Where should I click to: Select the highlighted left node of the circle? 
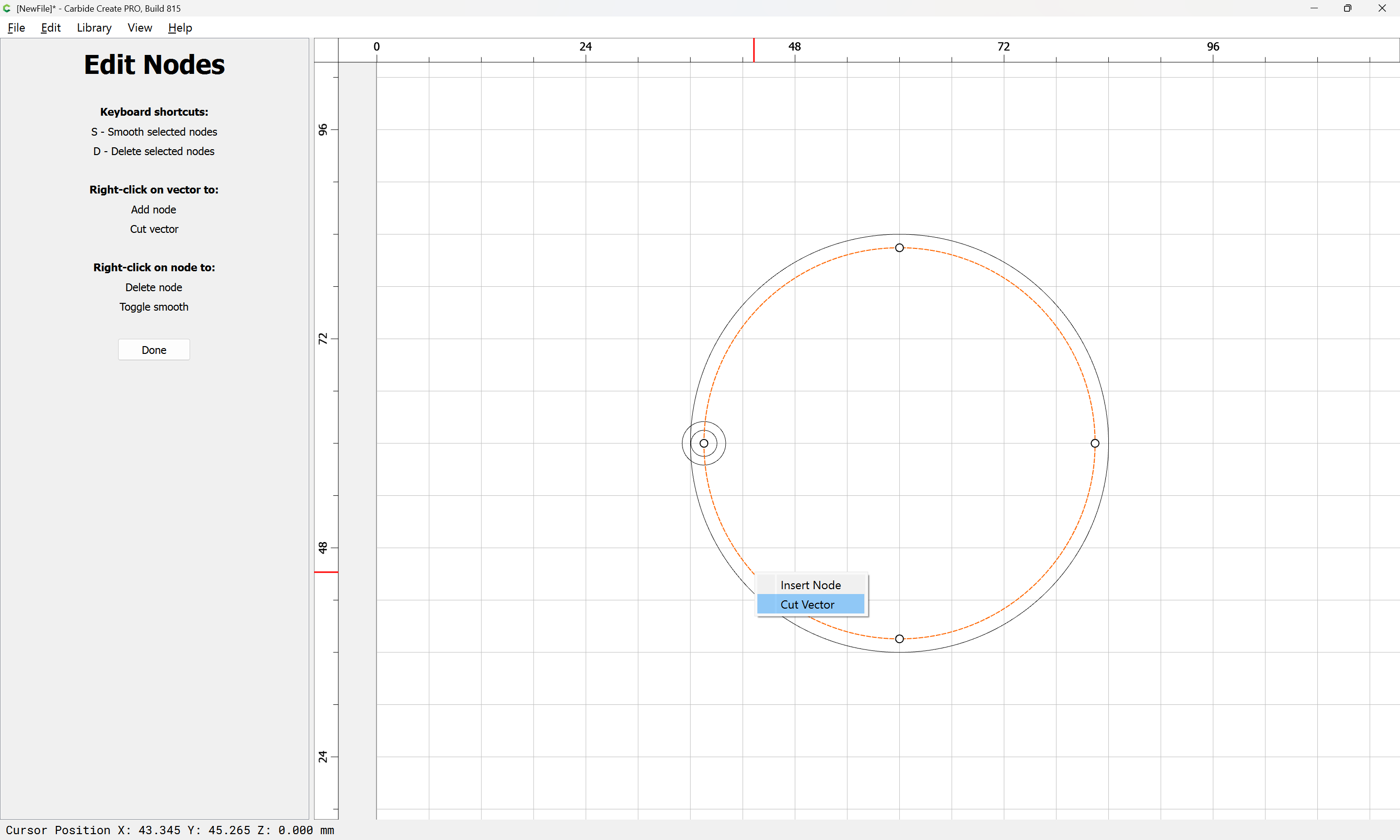coord(704,443)
